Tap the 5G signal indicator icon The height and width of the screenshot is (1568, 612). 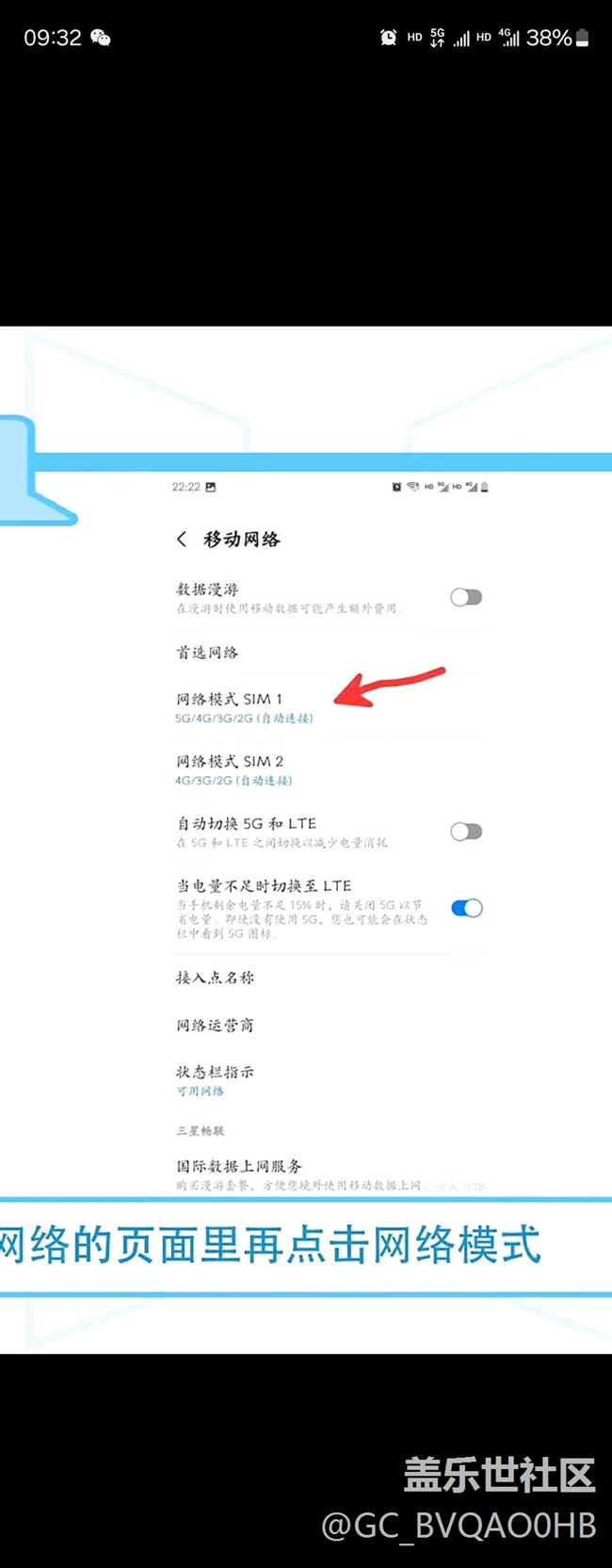pyautogui.click(x=438, y=38)
